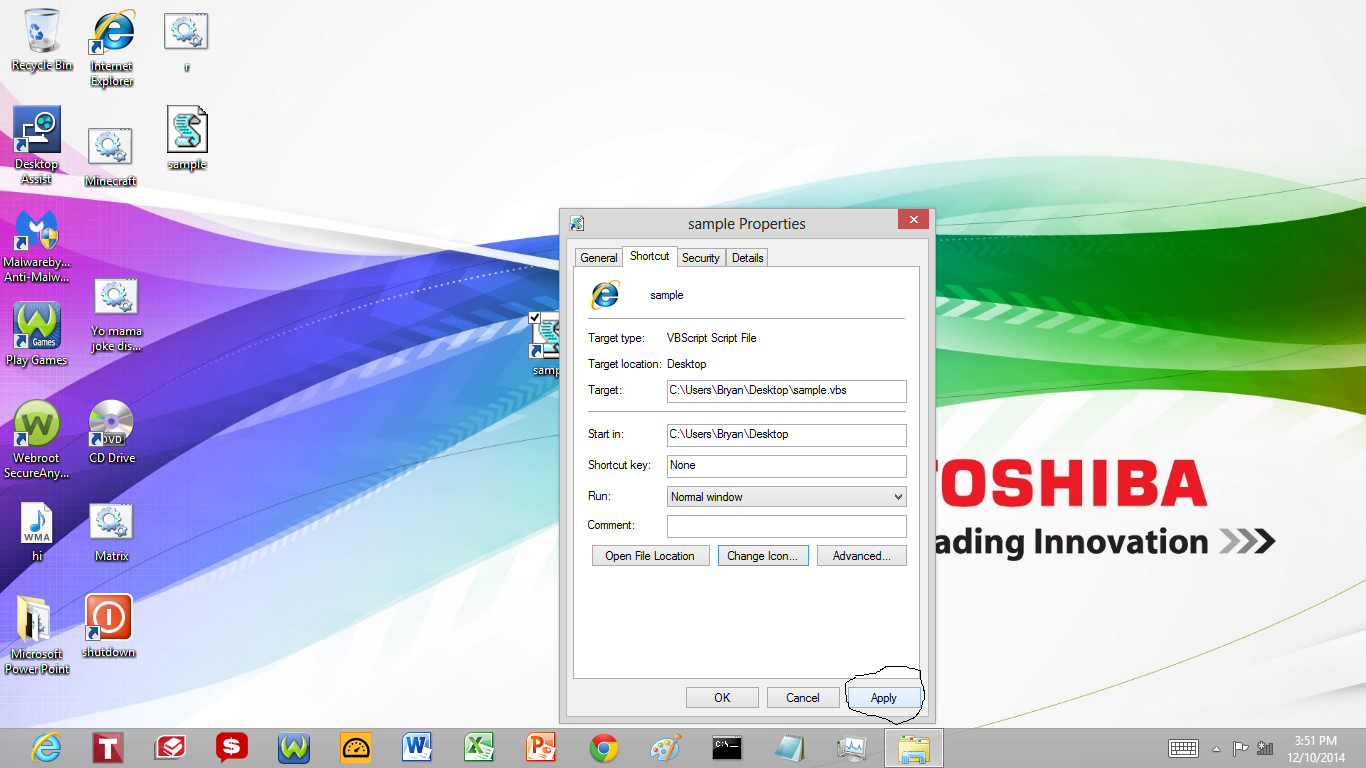Expand the Run window mode dropdown
The height and width of the screenshot is (768, 1366).
[897, 496]
